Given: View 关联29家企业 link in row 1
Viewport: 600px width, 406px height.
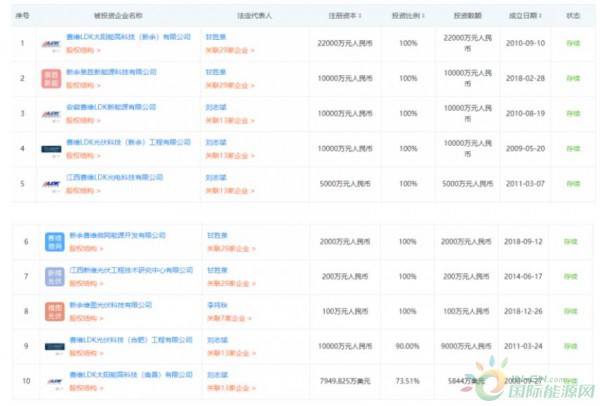Looking at the screenshot, I should (x=230, y=50).
